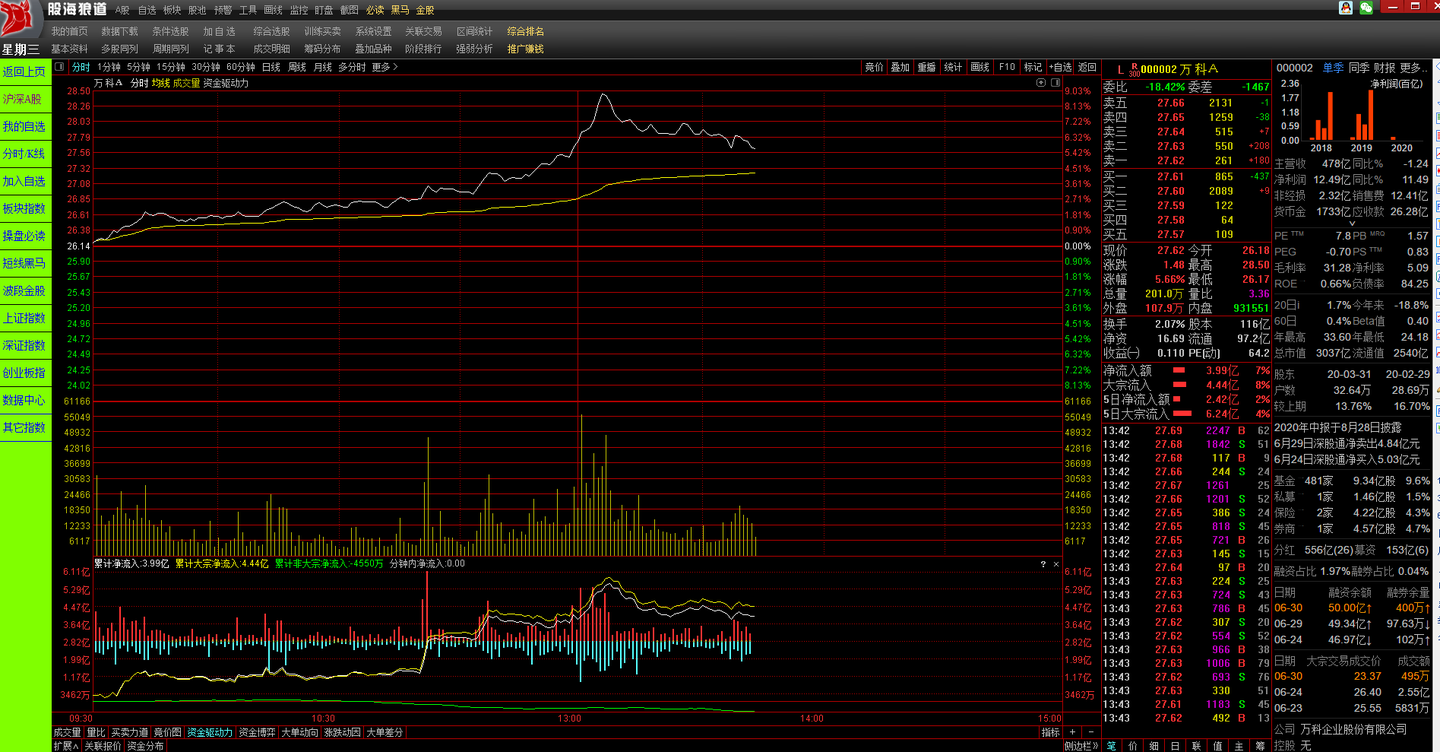The height and width of the screenshot is (752, 1440).
Task: Click 返回上页 in left sidebar
Action: [25, 72]
